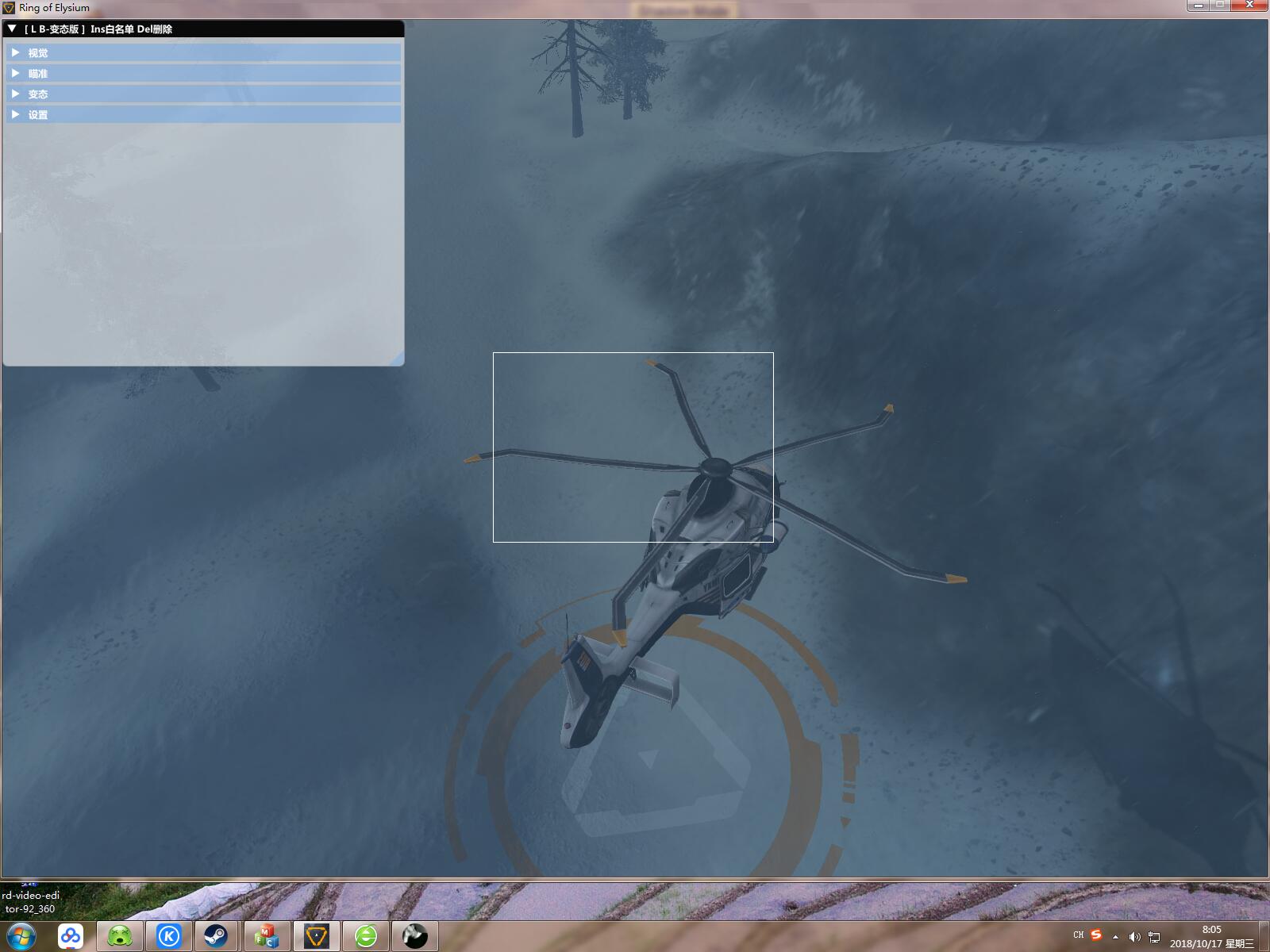
Task: Show hidden system tray icons
Action: click(x=1116, y=937)
